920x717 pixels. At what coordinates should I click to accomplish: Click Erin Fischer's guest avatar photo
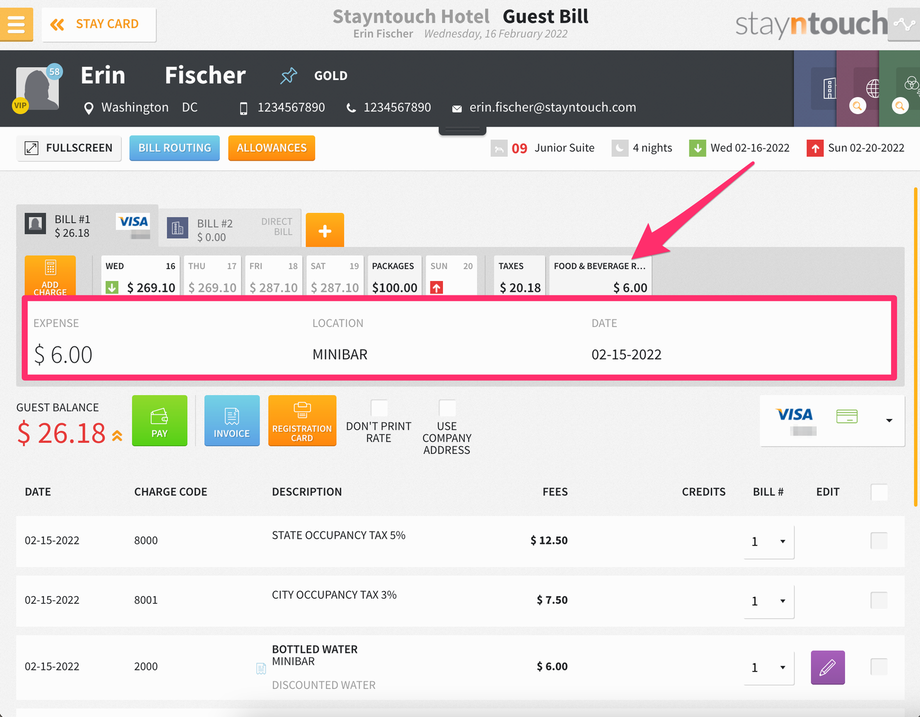pos(37,89)
